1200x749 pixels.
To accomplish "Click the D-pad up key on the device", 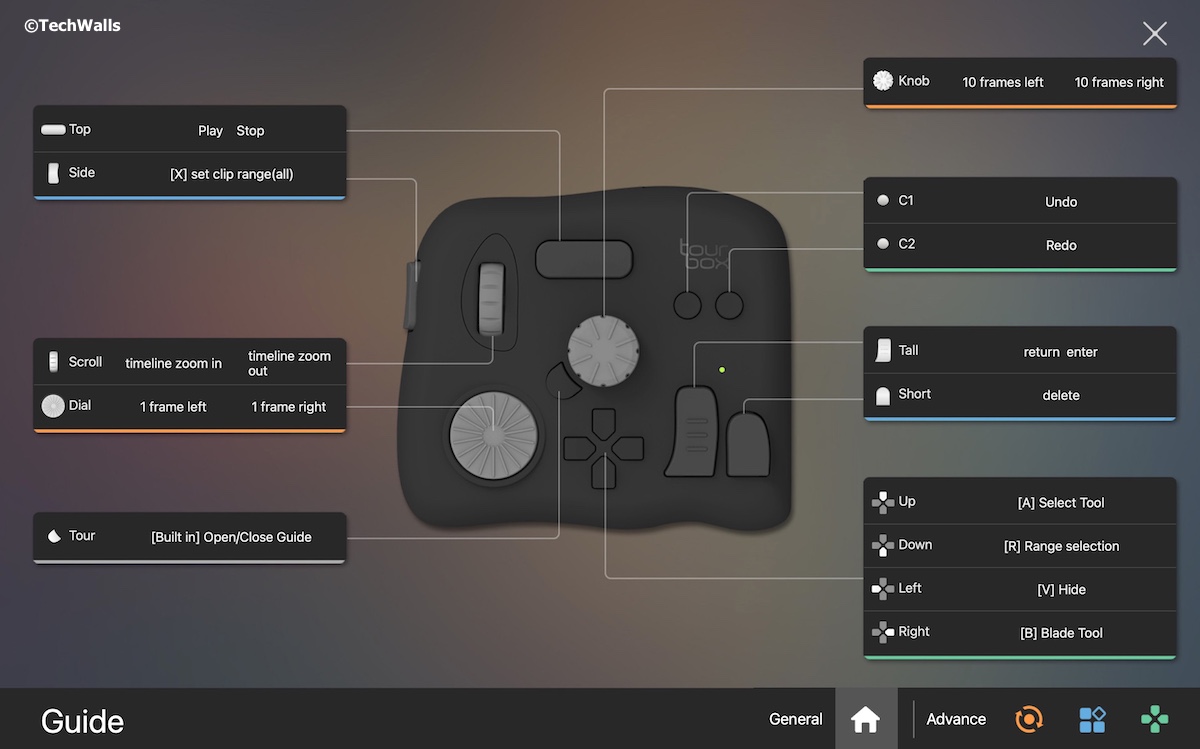I will pos(604,425).
